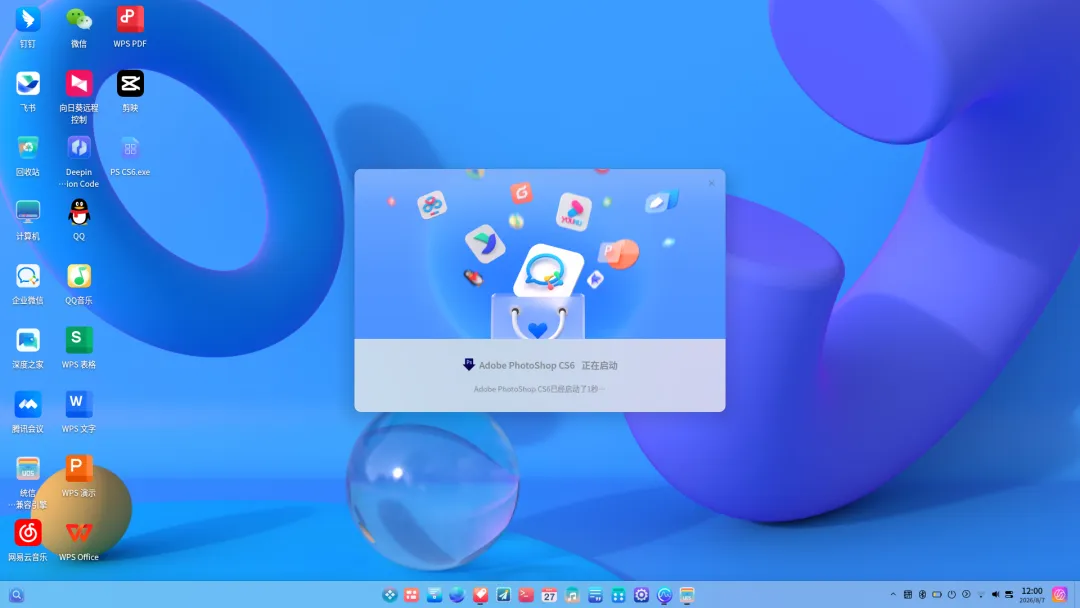1080x608 pixels.
Task: Open the CapCut (剪映) desktop icon
Action: pyautogui.click(x=129, y=83)
